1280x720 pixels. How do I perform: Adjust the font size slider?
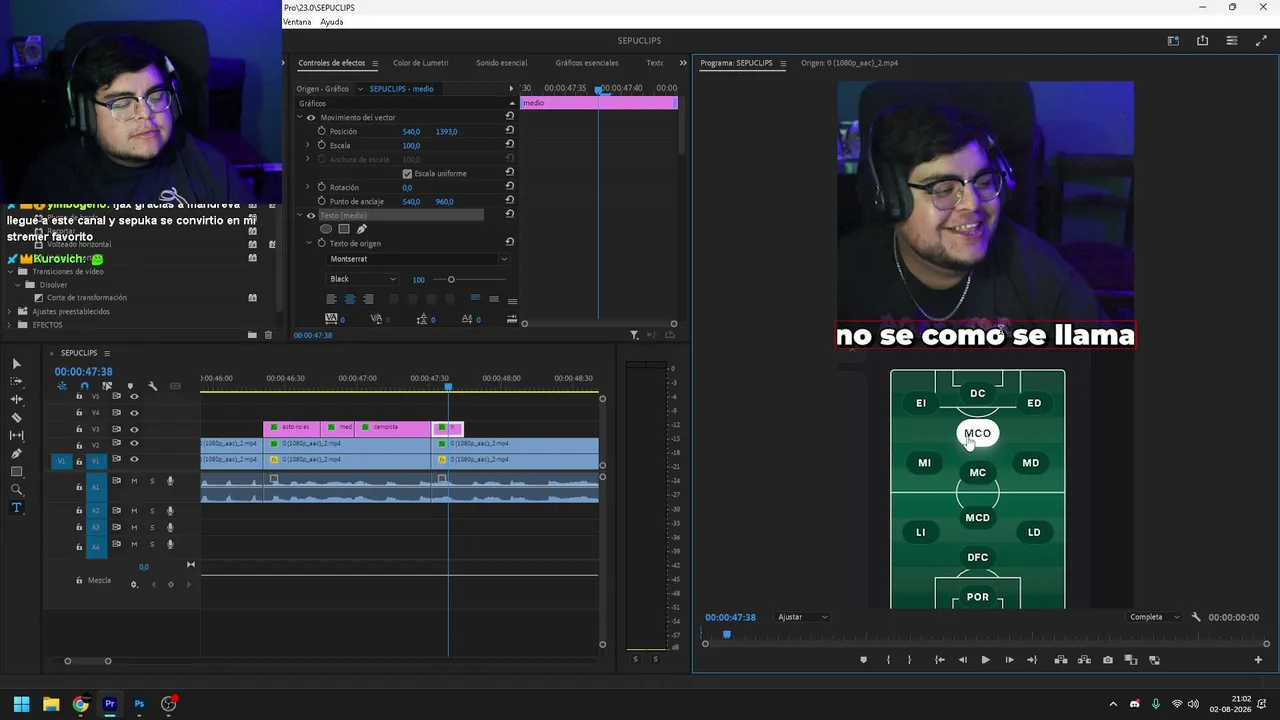[x=451, y=279]
